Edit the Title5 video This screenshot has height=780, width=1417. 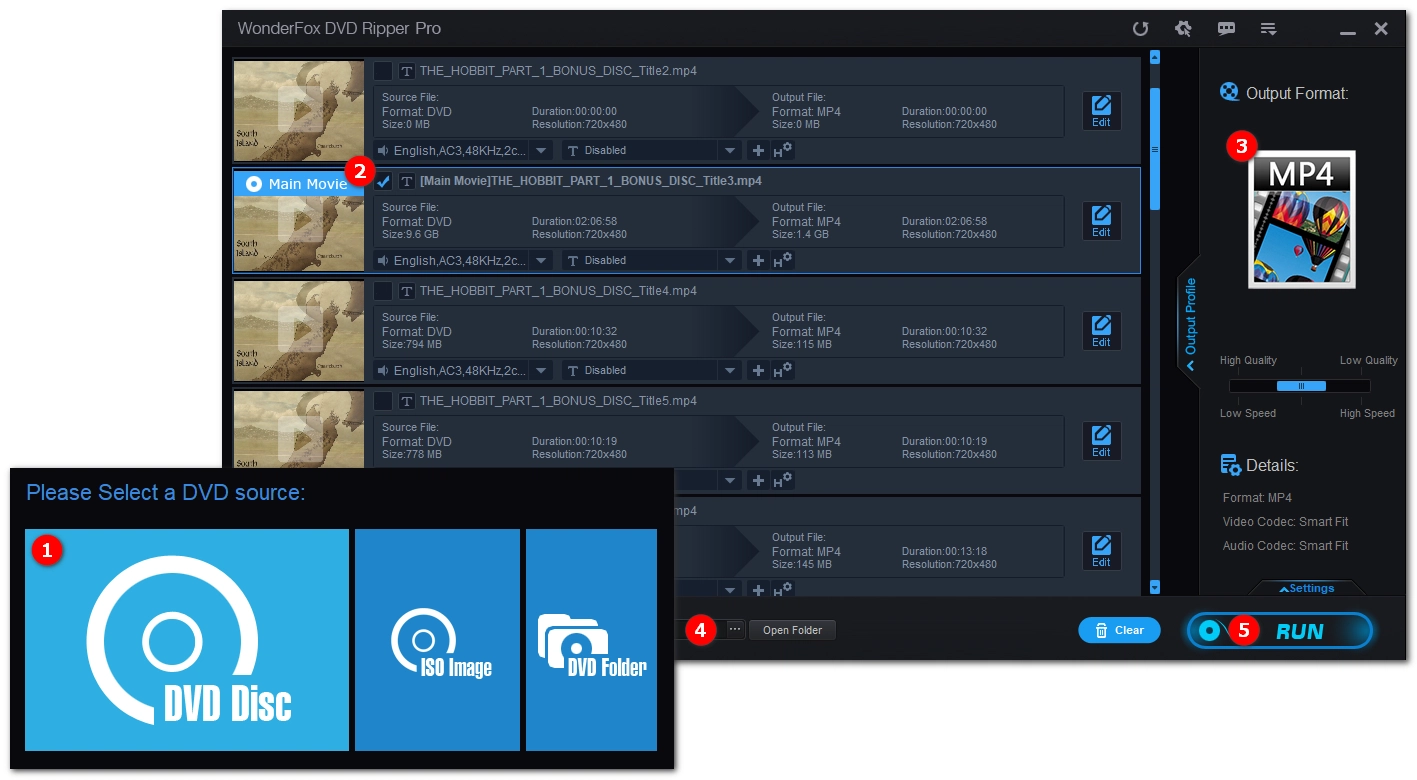pos(1101,441)
